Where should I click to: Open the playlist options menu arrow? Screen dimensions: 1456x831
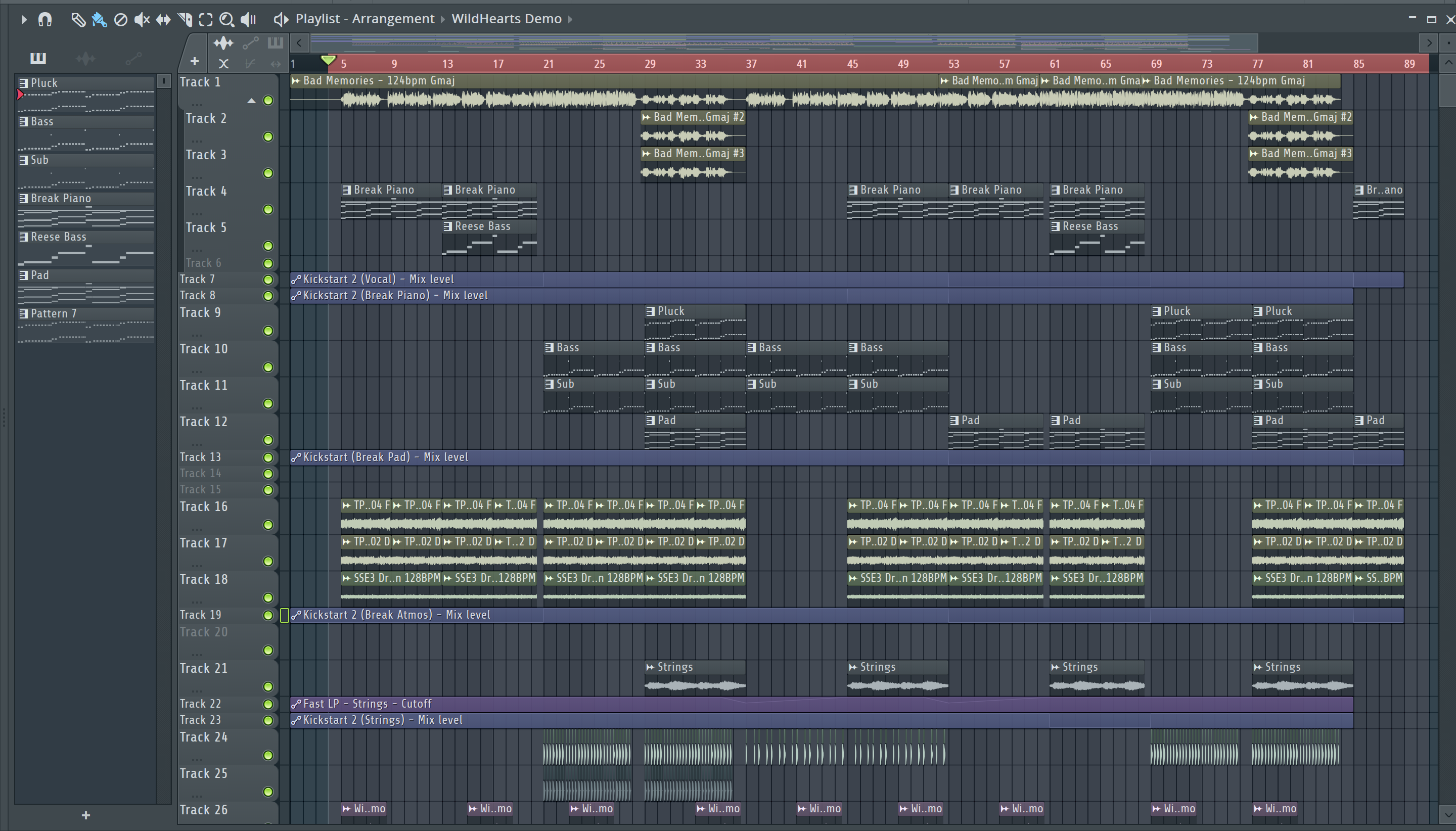click(23, 19)
